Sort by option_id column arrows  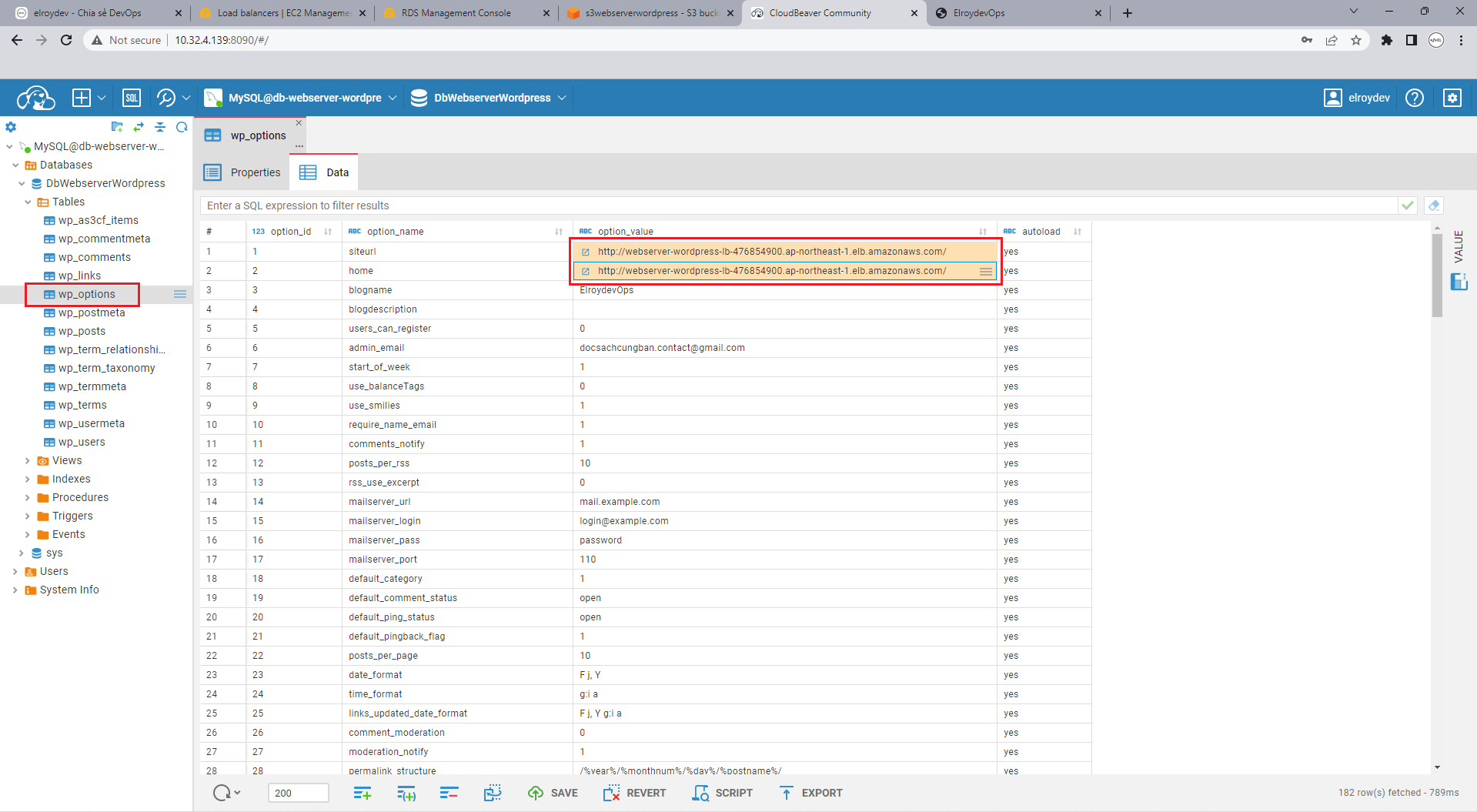pyautogui.click(x=328, y=232)
